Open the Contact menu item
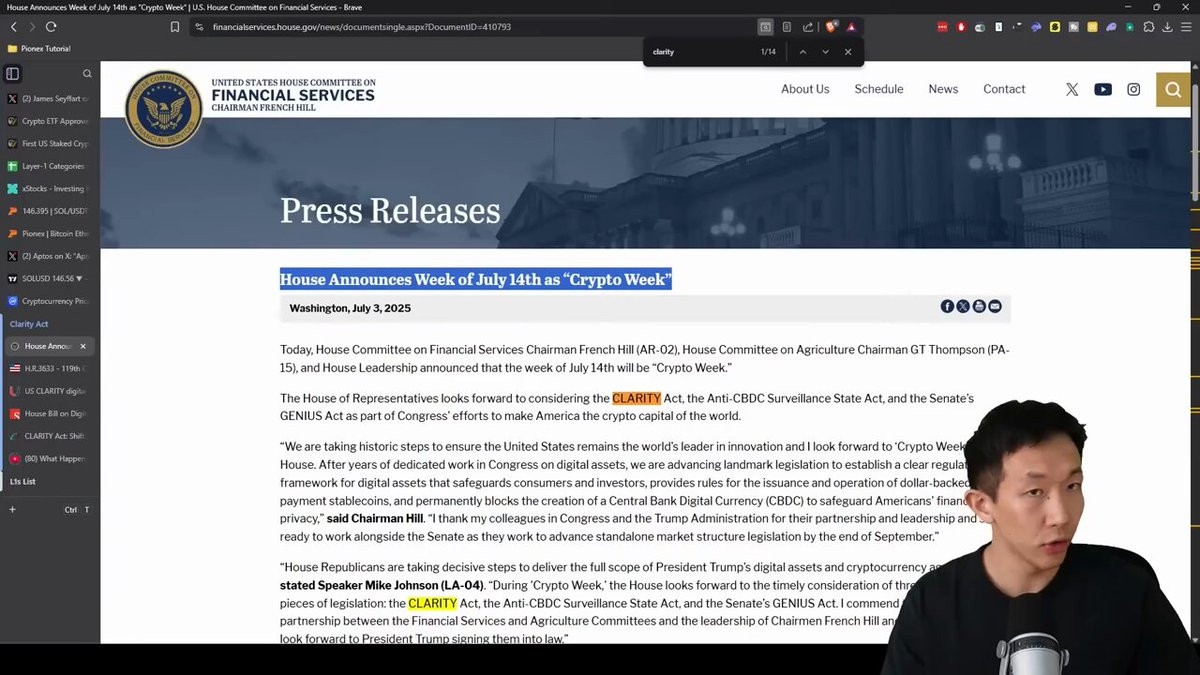The width and height of the screenshot is (1200, 675). tap(1004, 89)
